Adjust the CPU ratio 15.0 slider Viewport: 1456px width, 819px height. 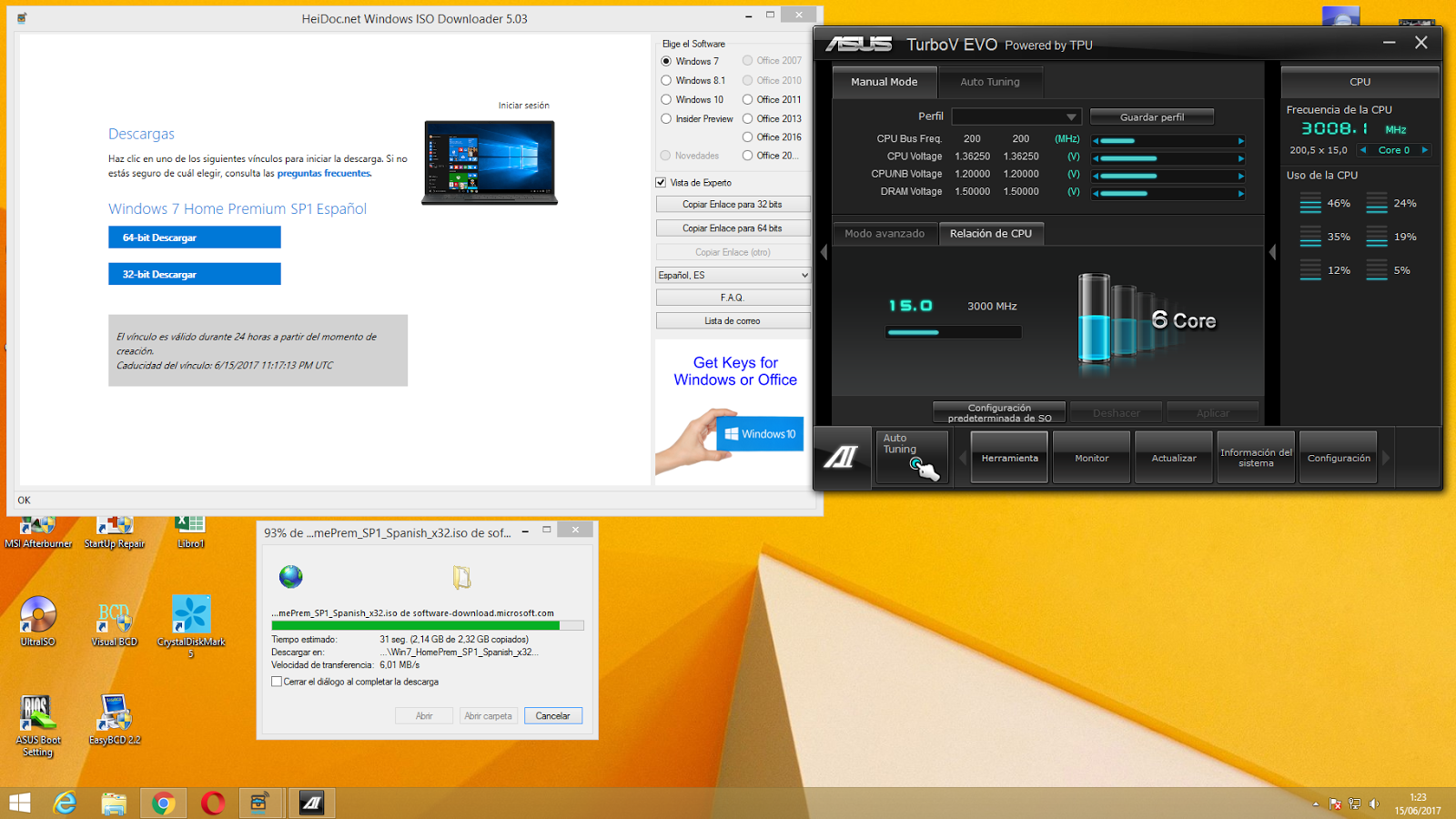coord(954,332)
